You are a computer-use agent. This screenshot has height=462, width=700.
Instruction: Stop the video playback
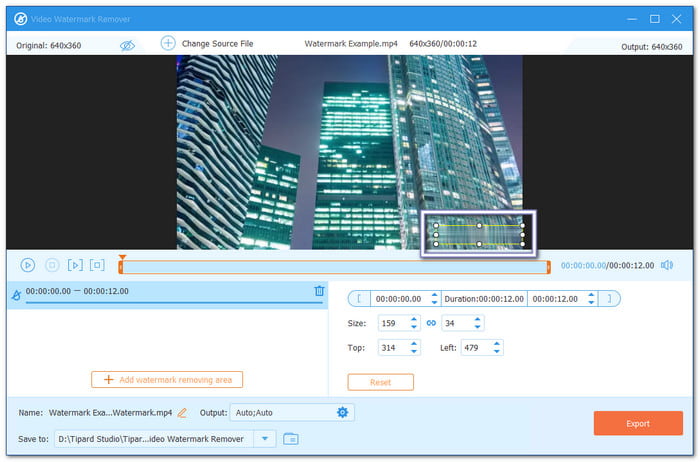[x=52, y=265]
